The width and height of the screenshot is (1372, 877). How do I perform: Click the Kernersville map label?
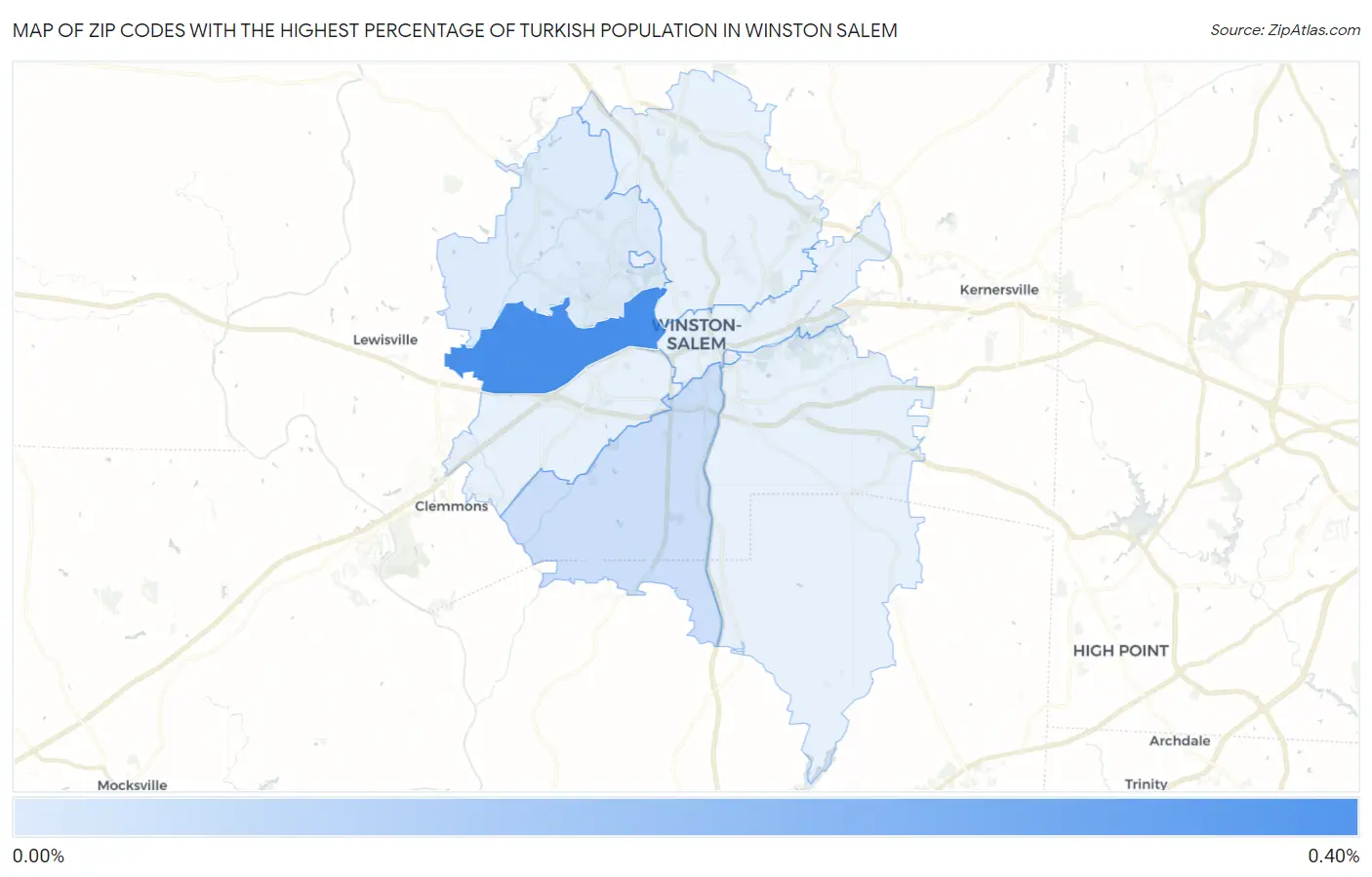point(998,290)
